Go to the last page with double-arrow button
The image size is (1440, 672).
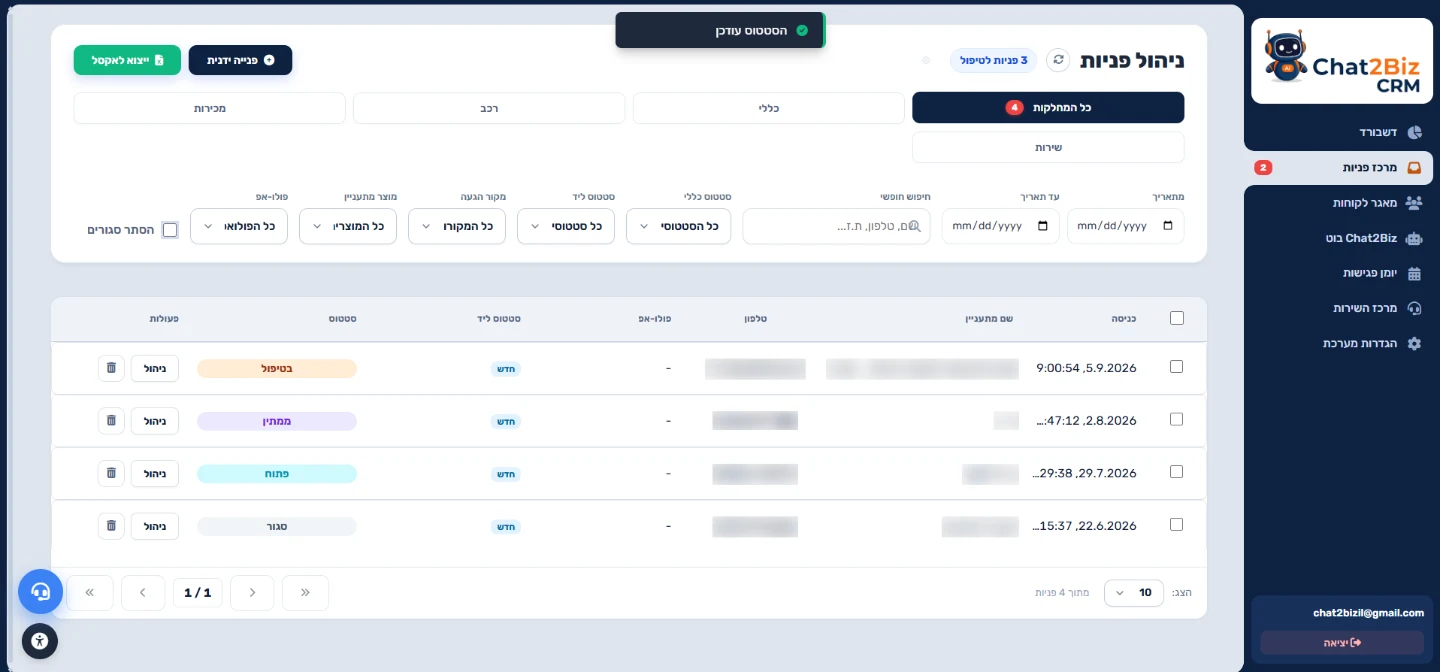click(x=90, y=593)
